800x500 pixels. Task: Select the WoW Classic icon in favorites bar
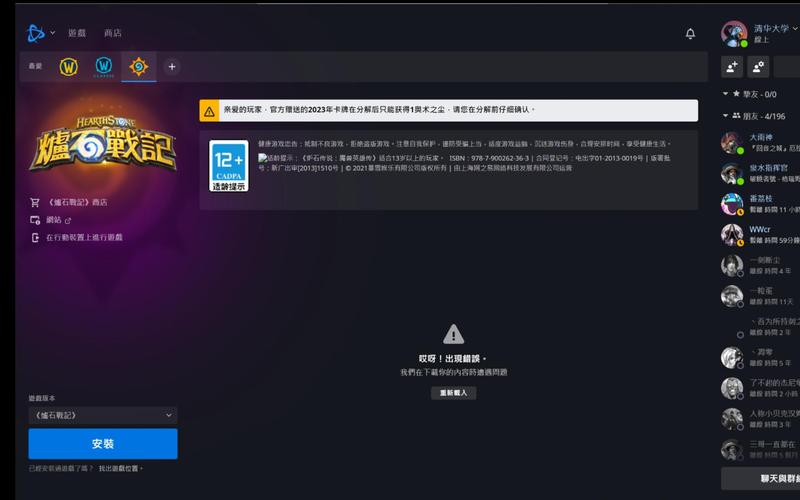[104, 66]
